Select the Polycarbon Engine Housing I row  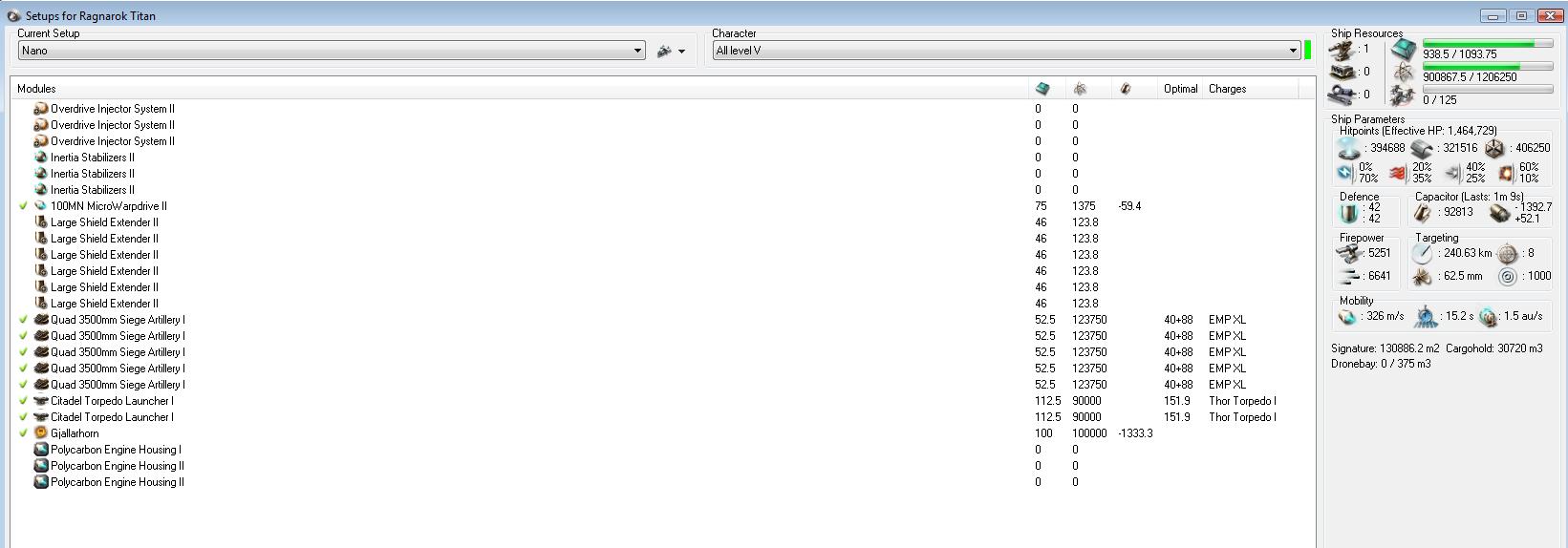pos(662,450)
